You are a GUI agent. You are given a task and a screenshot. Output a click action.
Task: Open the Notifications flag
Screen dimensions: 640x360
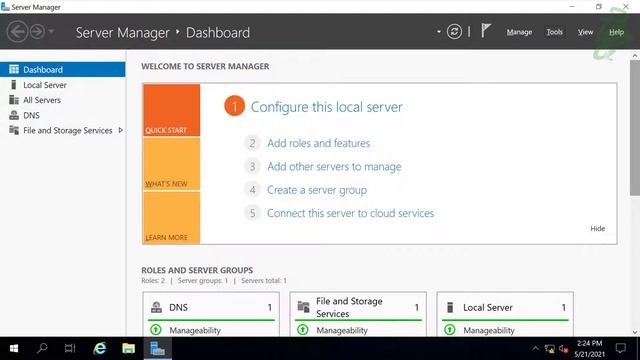(485, 31)
